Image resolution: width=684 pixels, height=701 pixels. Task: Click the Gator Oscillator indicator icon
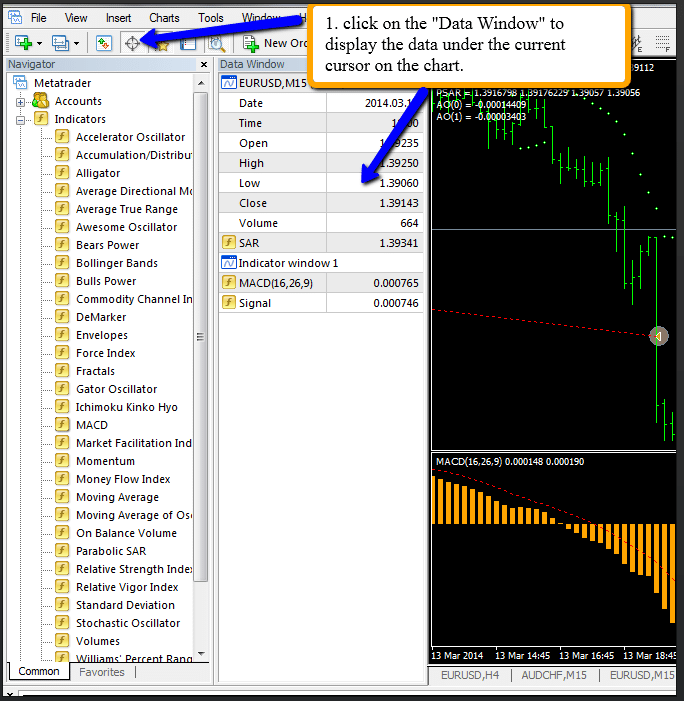[x=62, y=388]
